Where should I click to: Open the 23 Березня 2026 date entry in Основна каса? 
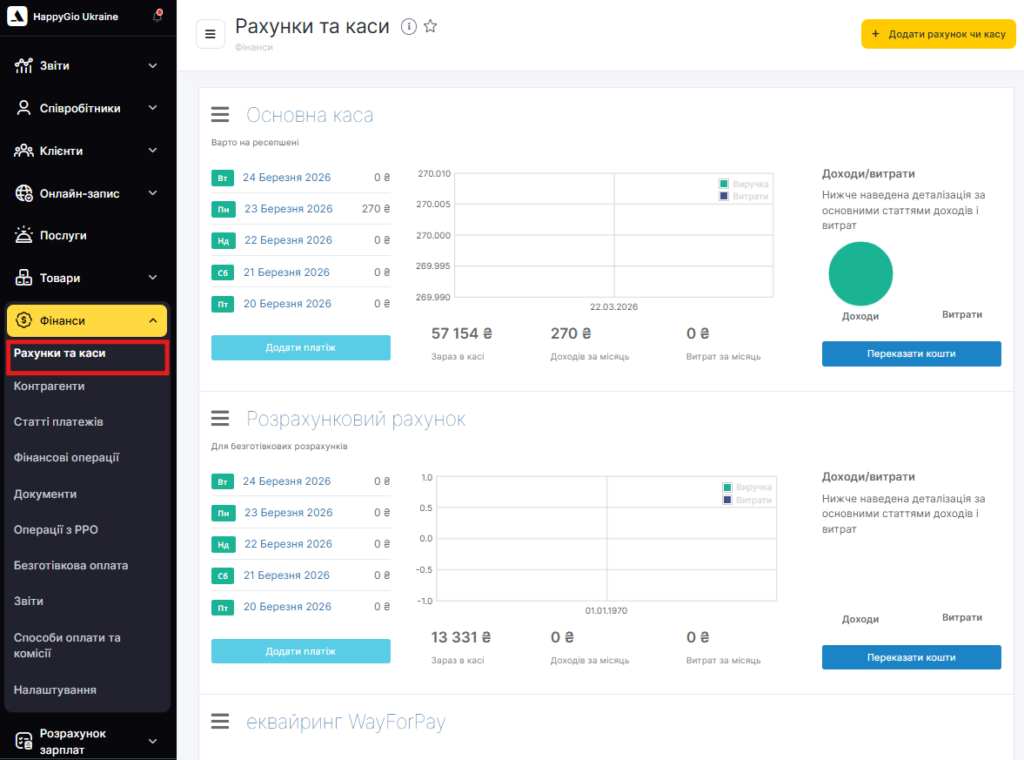tap(287, 209)
